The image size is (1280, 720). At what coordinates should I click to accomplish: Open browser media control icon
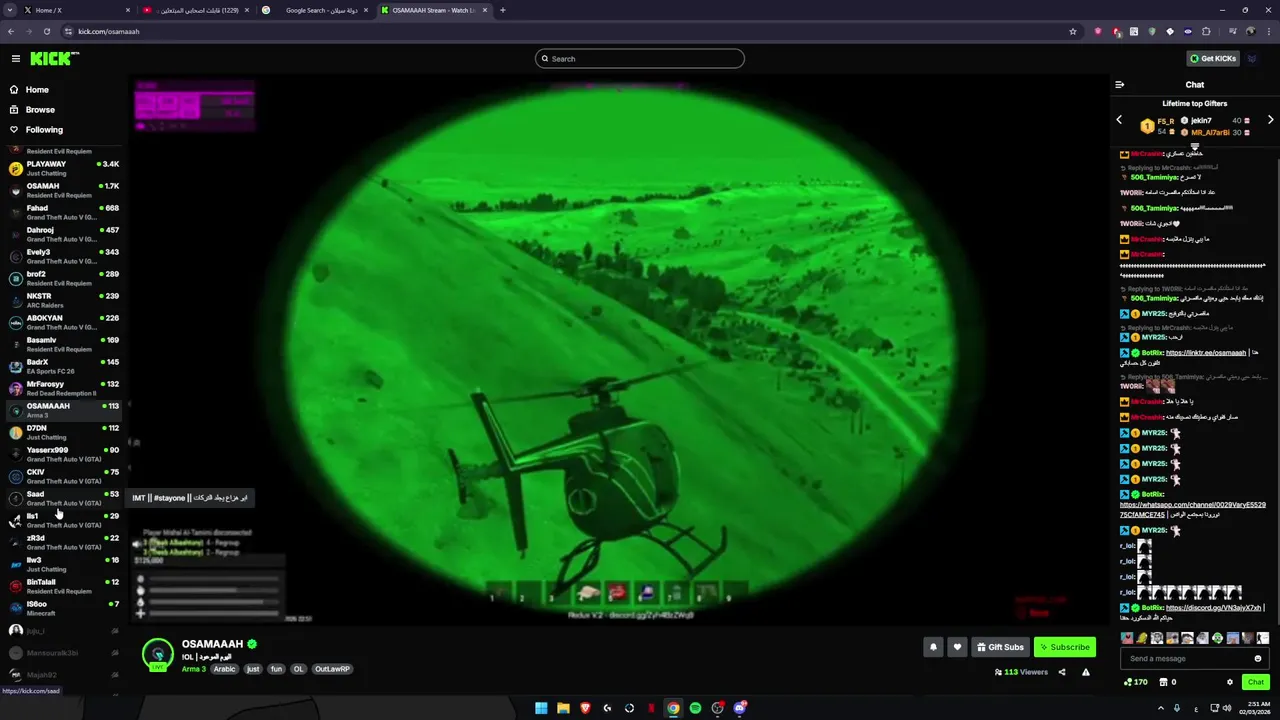[1233, 31]
